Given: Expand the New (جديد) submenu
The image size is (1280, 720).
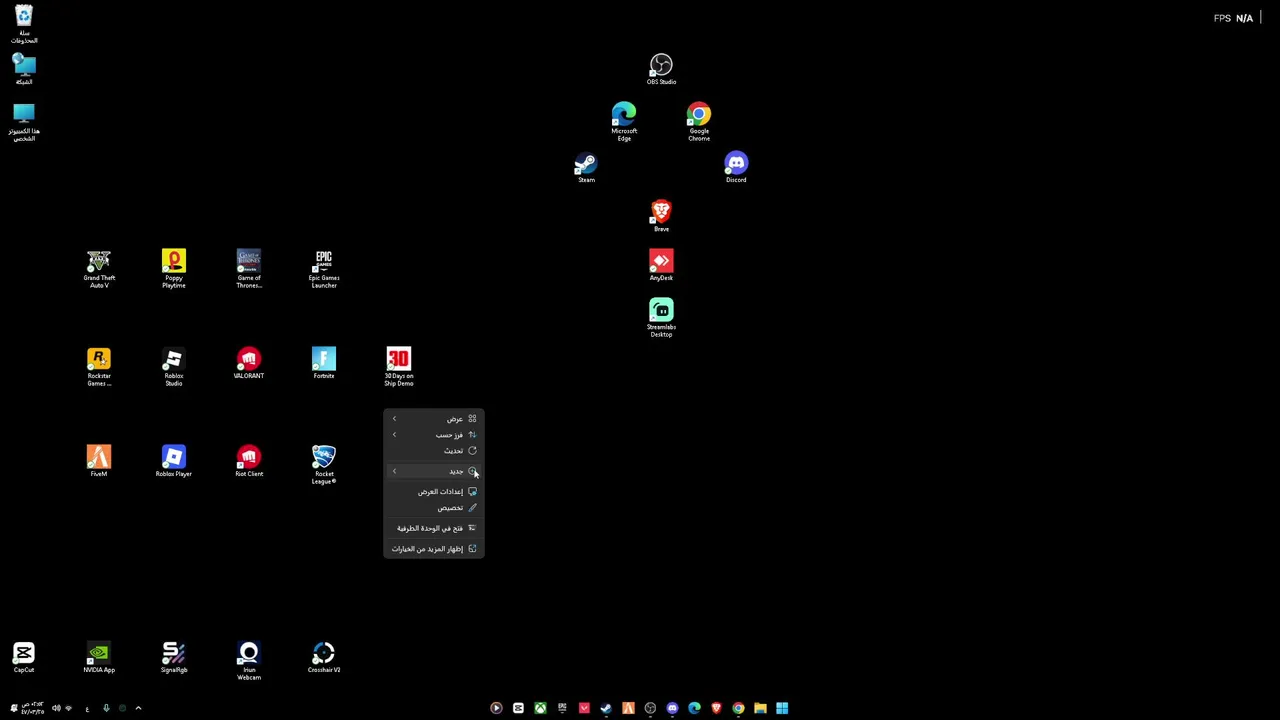Looking at the screenshot, I should (434, 471).
